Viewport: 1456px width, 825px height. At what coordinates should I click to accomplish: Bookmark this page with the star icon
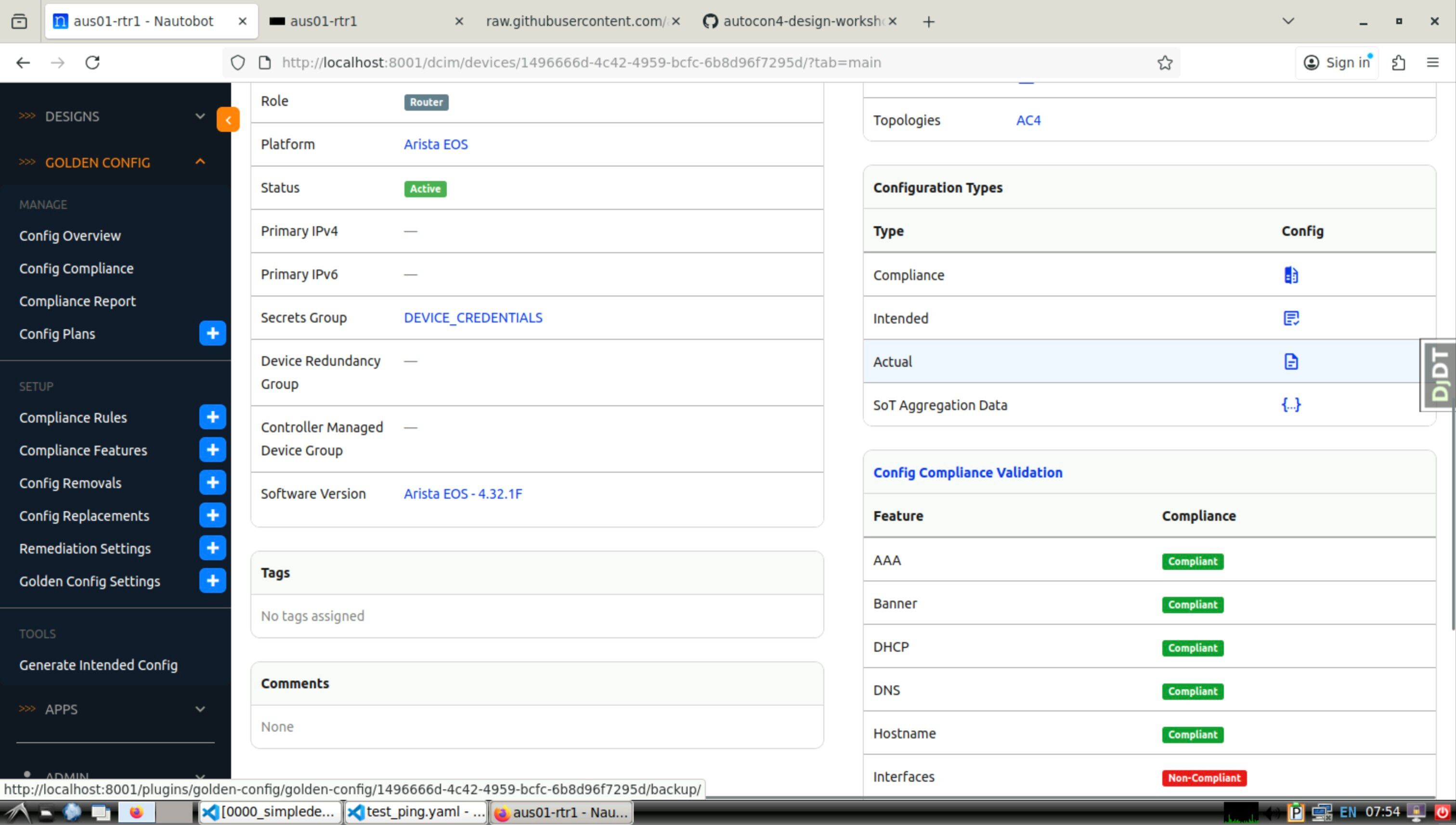point(1164,62)
